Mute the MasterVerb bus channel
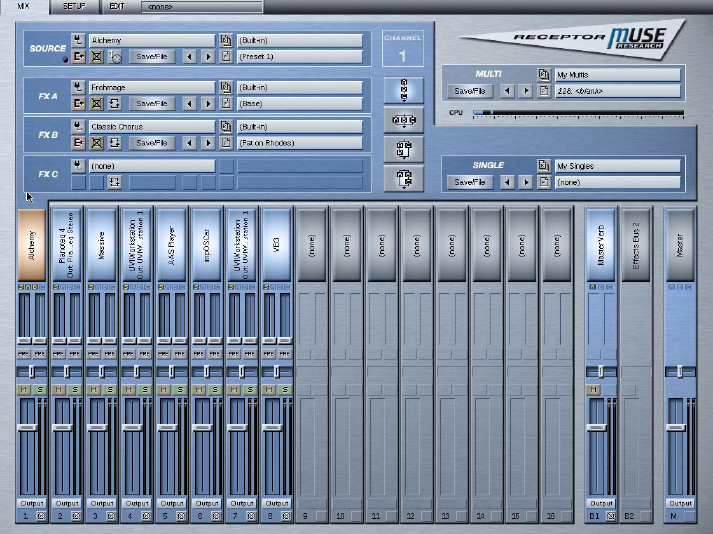The image size is (713, 534). click(x=593, y=389)
